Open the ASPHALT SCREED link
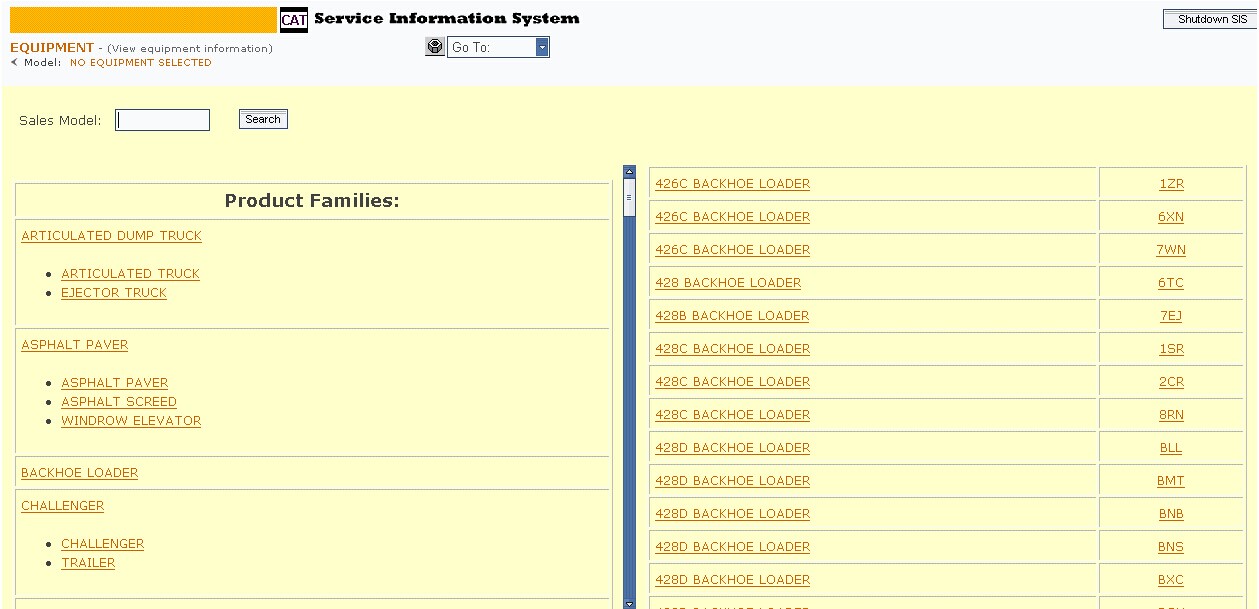1259x609 pixels. 119,402
